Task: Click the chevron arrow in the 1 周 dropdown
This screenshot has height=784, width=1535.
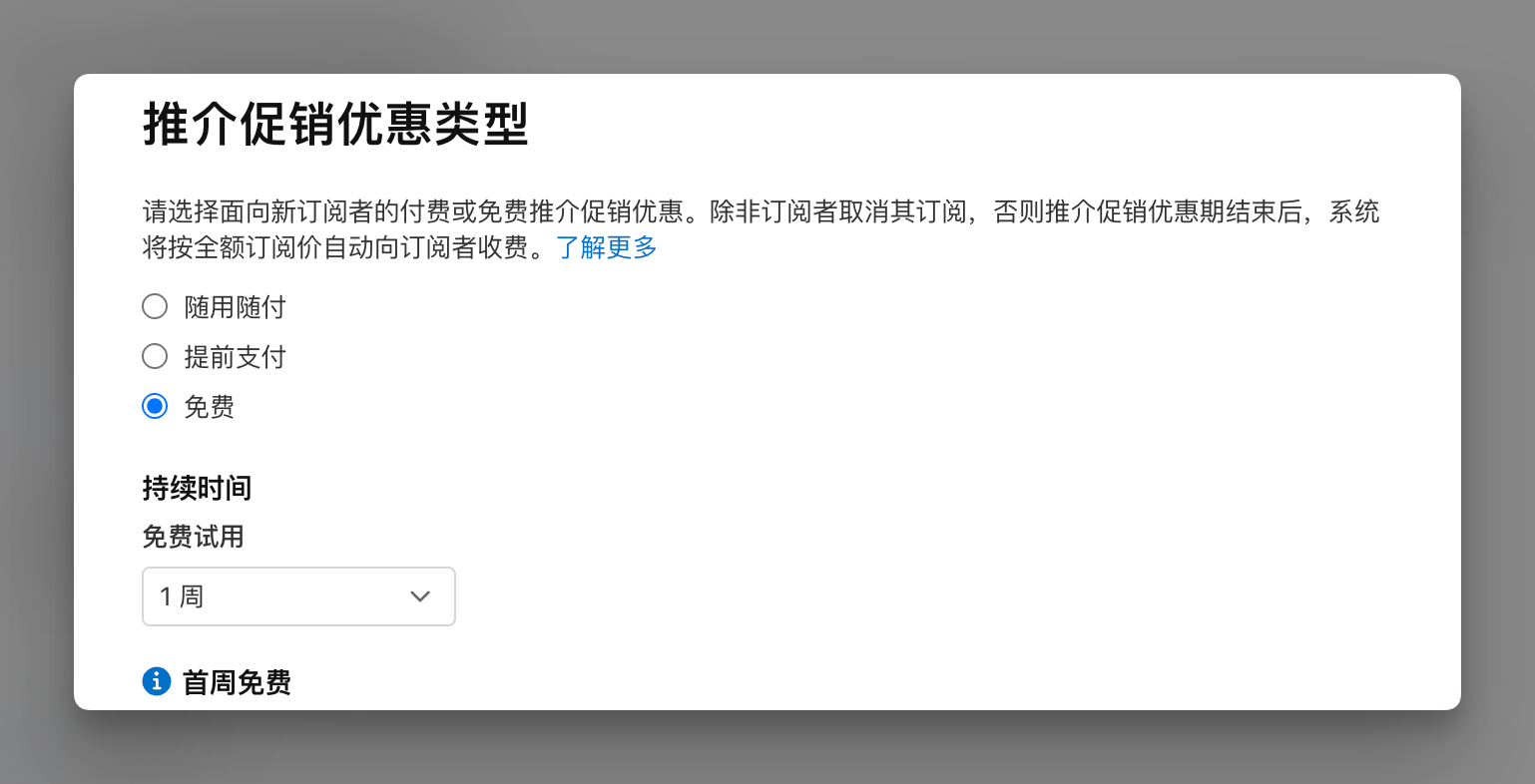Action: (x=420, y=596)
